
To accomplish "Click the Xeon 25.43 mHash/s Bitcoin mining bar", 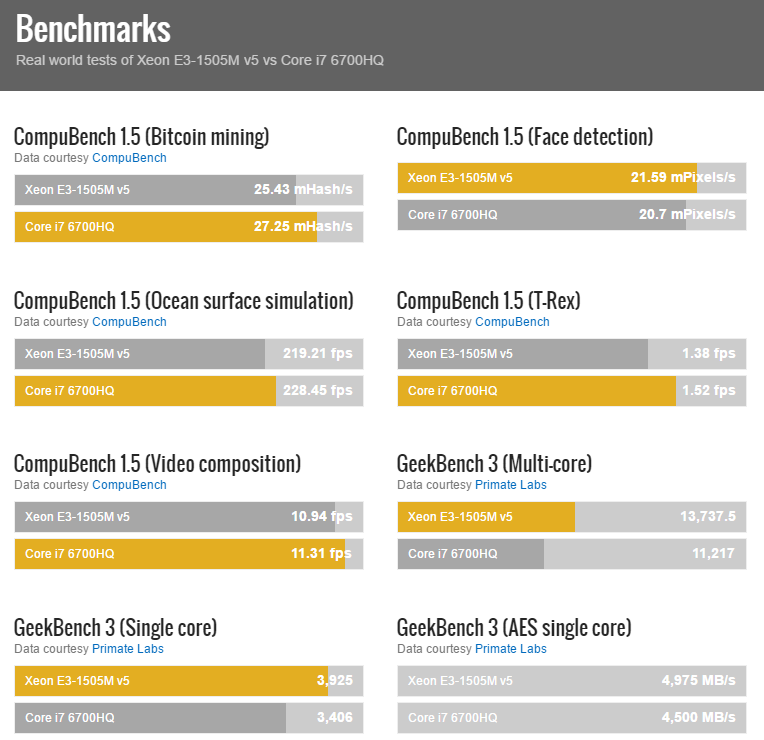I will (188, 190).
